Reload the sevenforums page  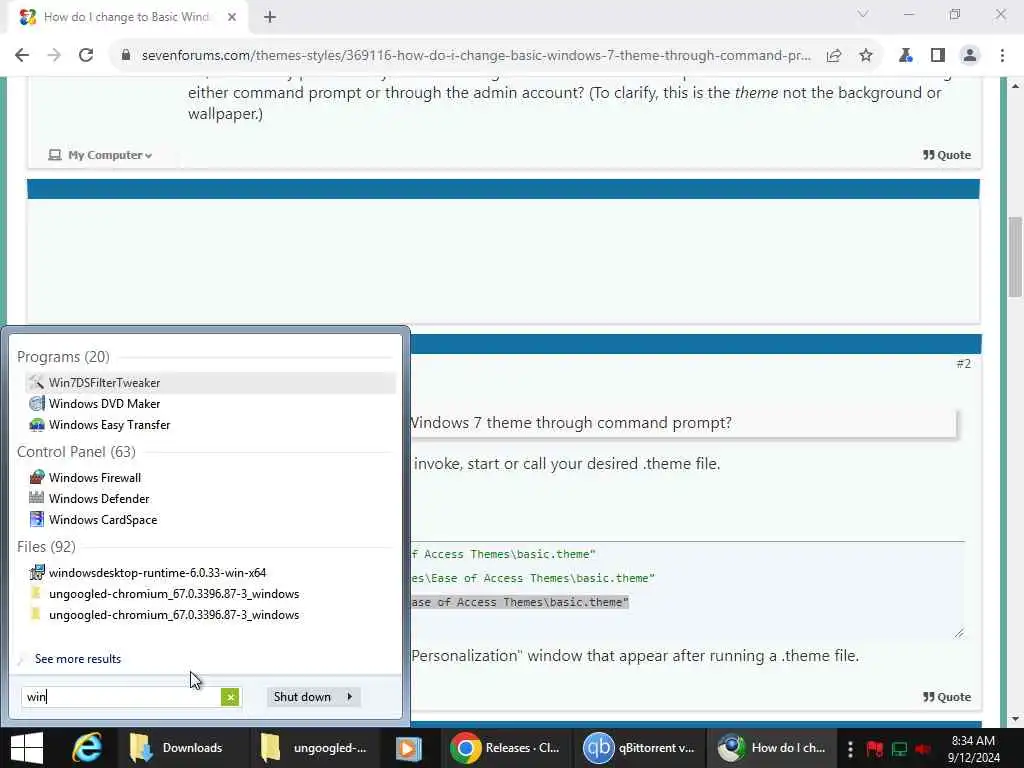tap(86, 56)
